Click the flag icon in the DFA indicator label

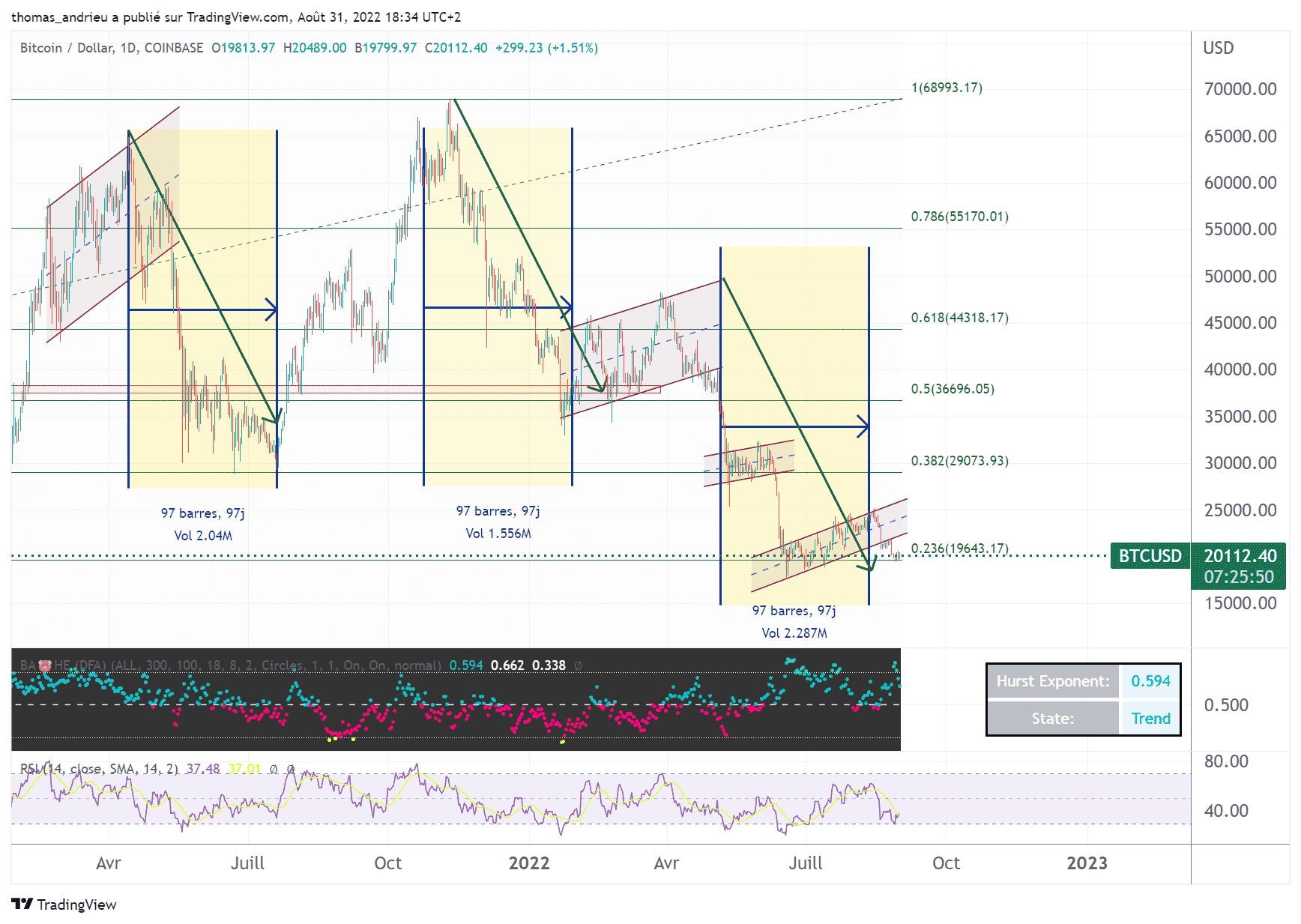(45, 665)
